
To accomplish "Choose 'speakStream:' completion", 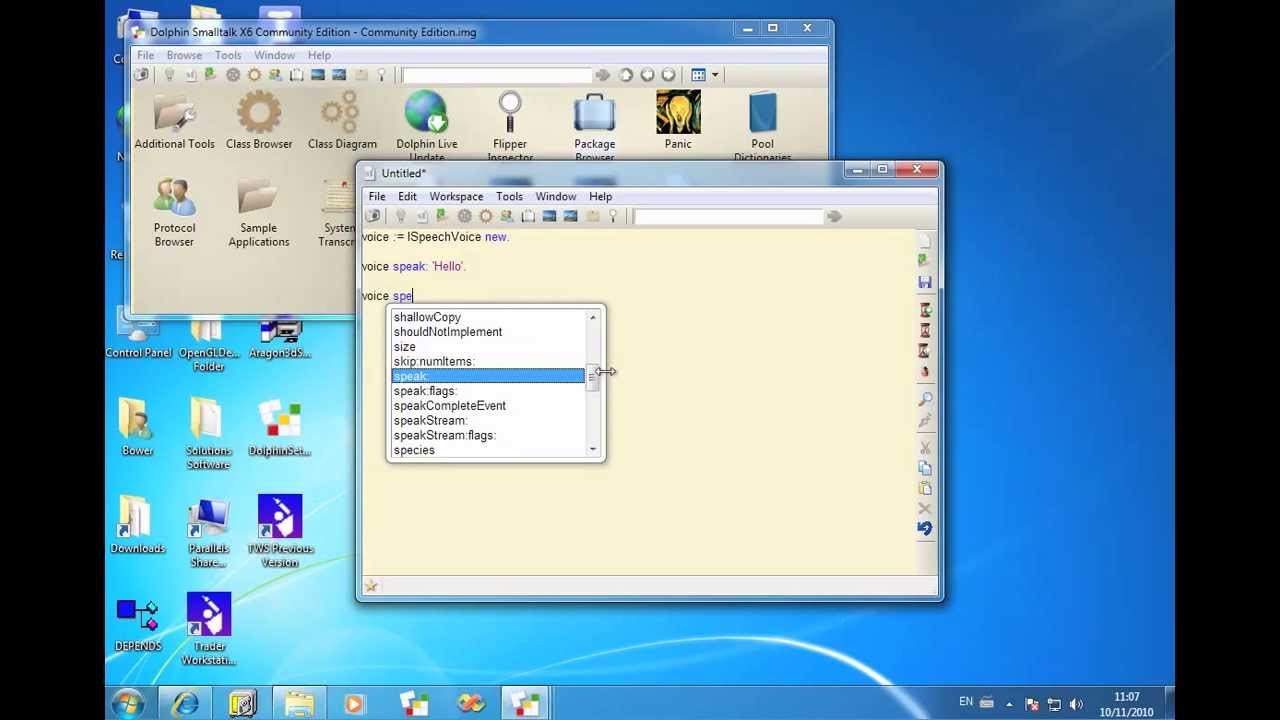I will 488,421.
